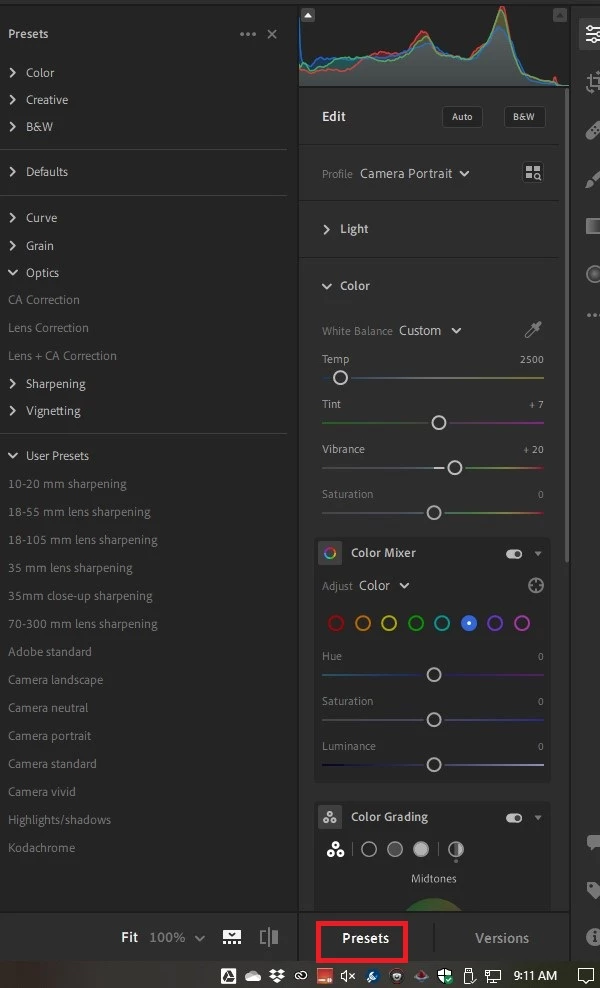Screen dimensions: 600x988
Task: Toggle the Color Grading on/off switch
Action: [x=514, y=817]
